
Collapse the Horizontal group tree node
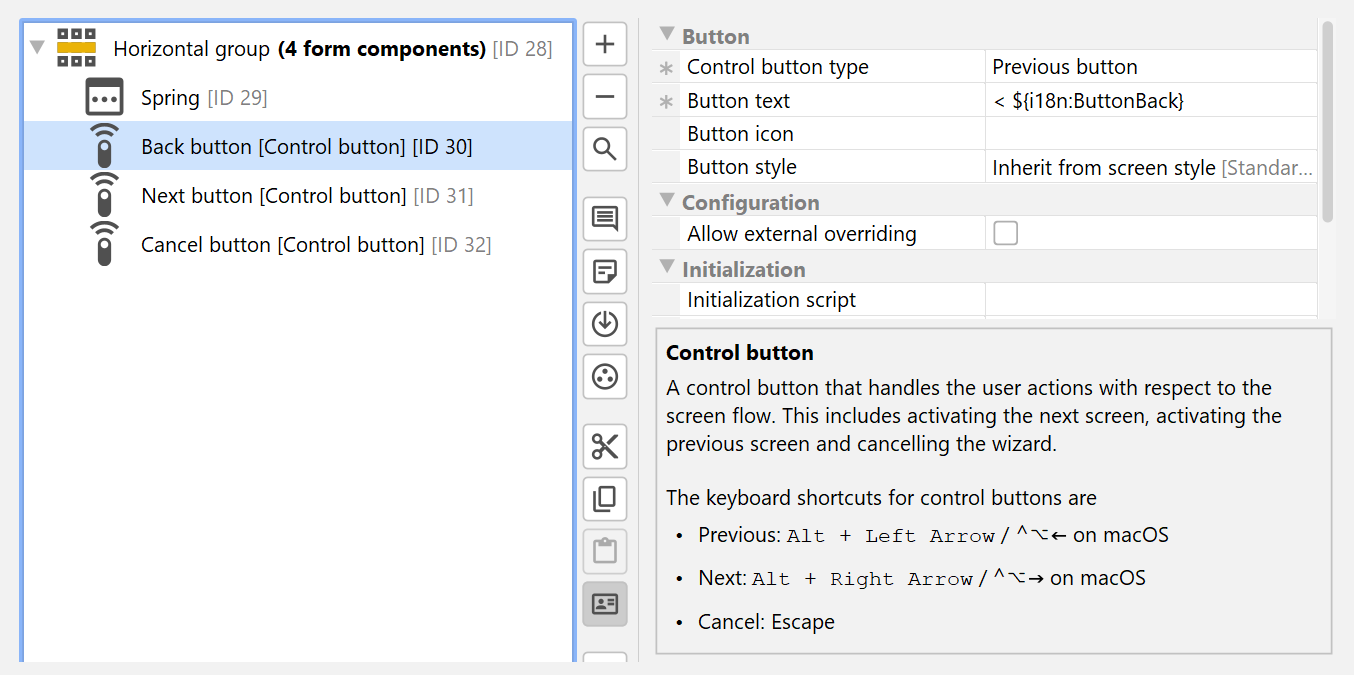click(37, 47)
